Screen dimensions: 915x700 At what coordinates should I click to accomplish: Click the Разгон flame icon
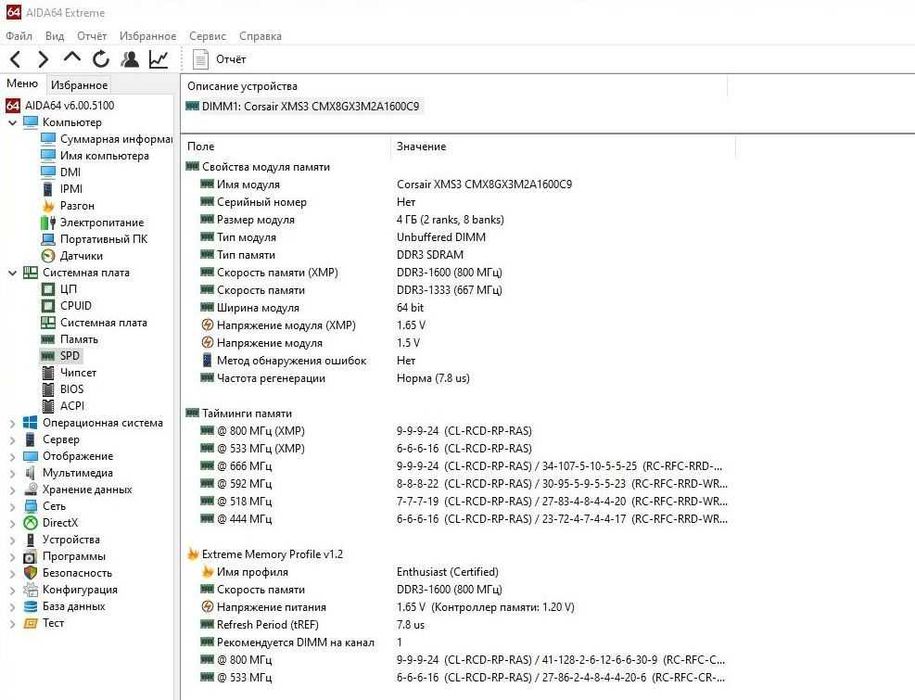click(x=48, y=206)
